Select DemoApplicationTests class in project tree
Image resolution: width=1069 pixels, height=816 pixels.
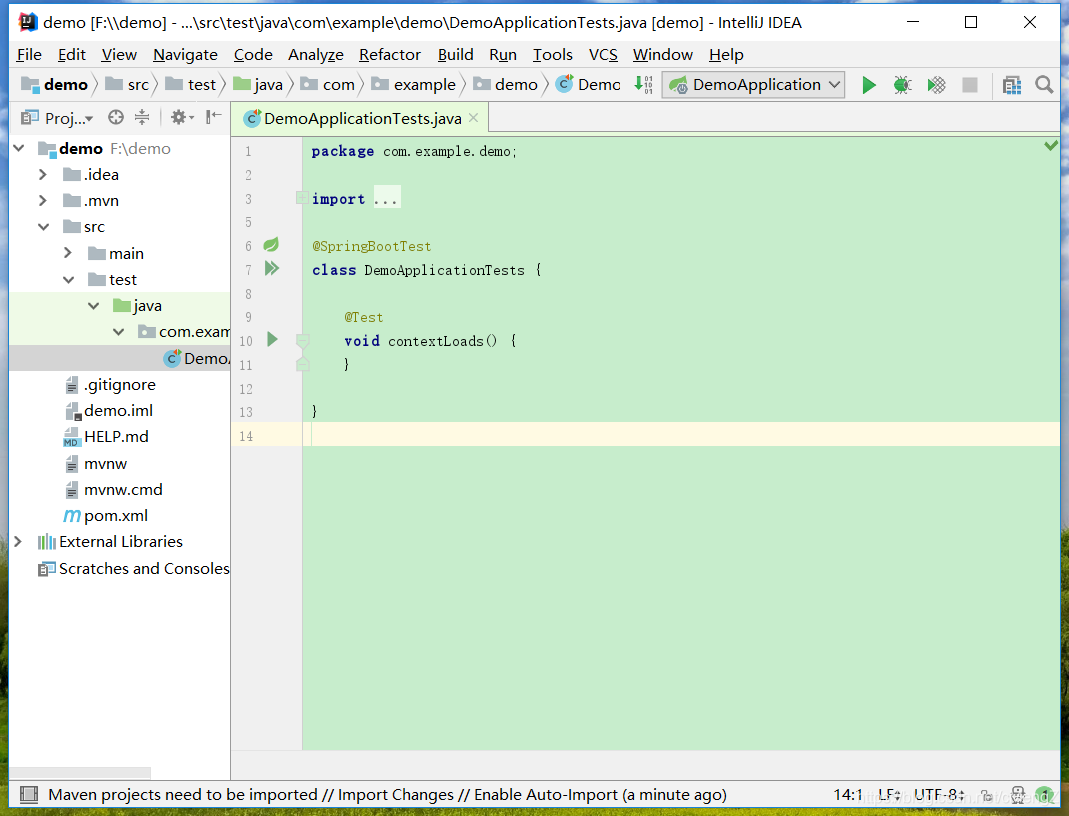click(x=196, y=359)
